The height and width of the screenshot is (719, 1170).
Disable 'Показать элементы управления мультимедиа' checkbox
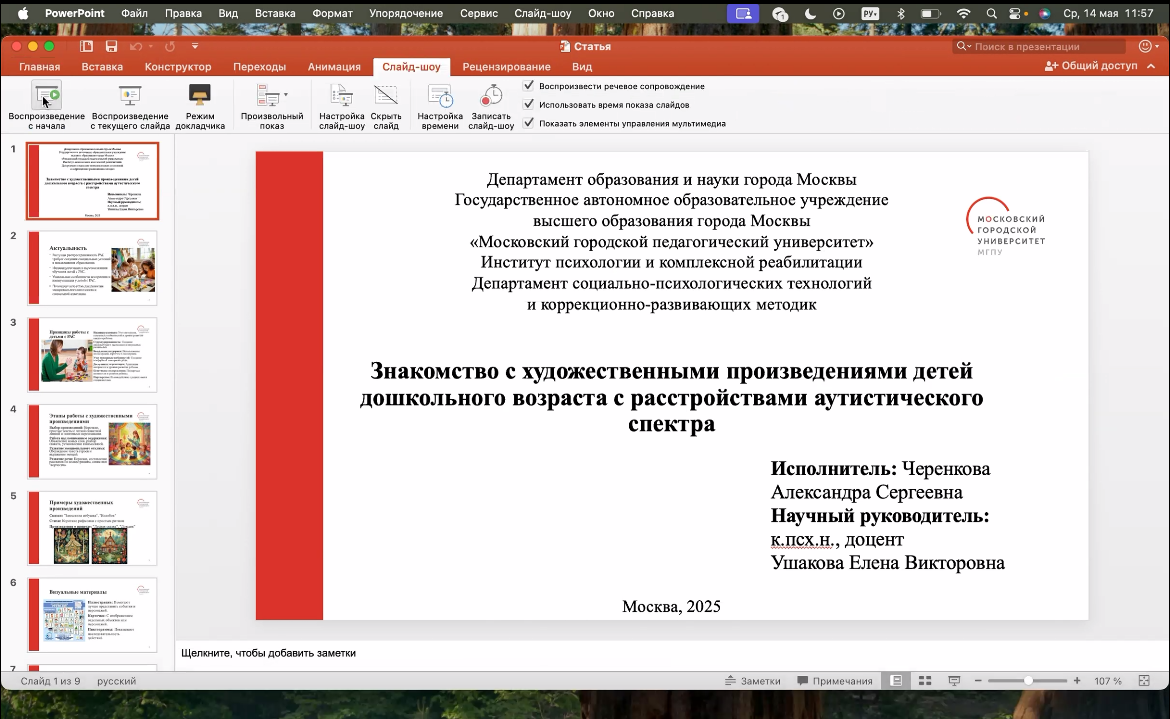tap(529, 124)
